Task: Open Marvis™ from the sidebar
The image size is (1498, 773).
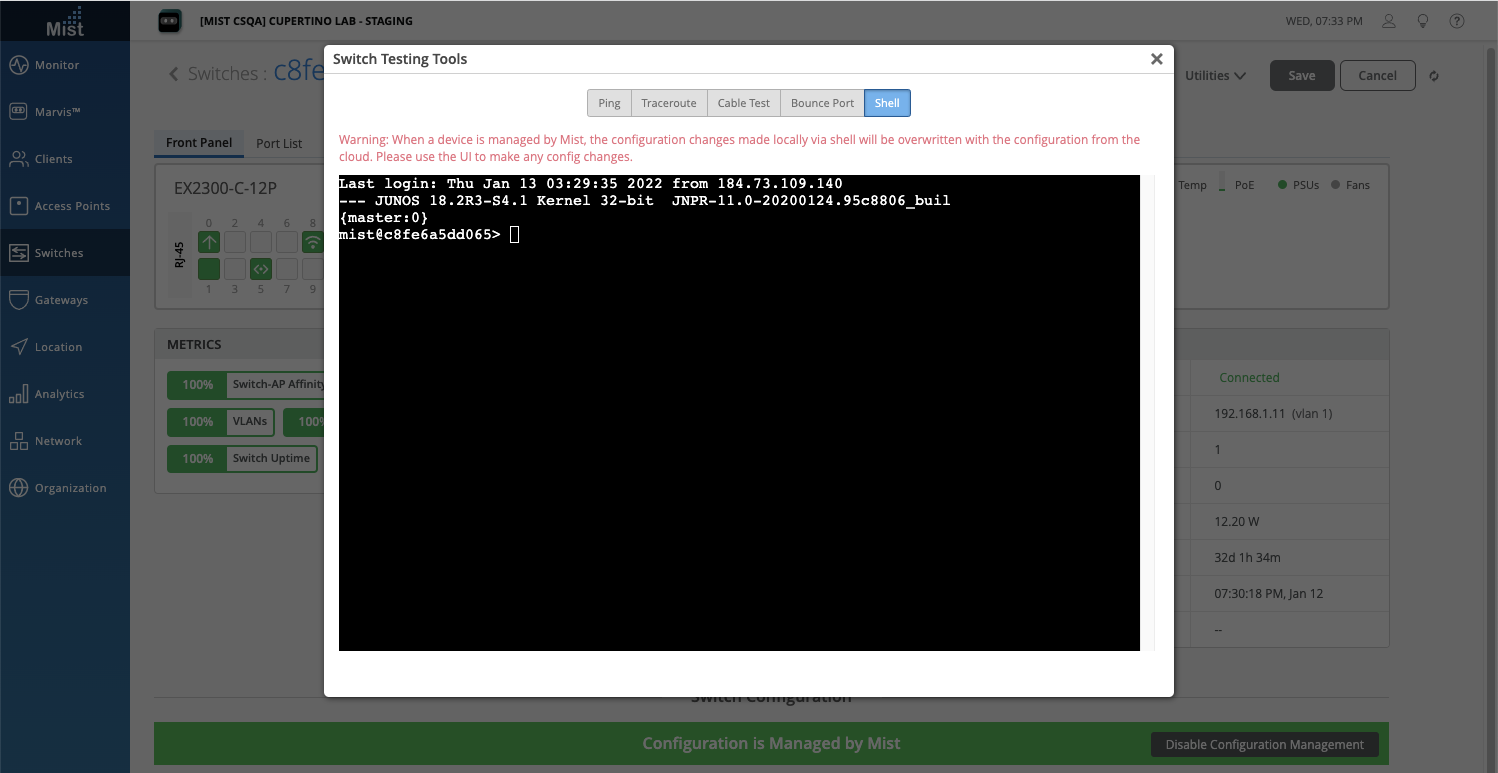Action: pos(65,112)
